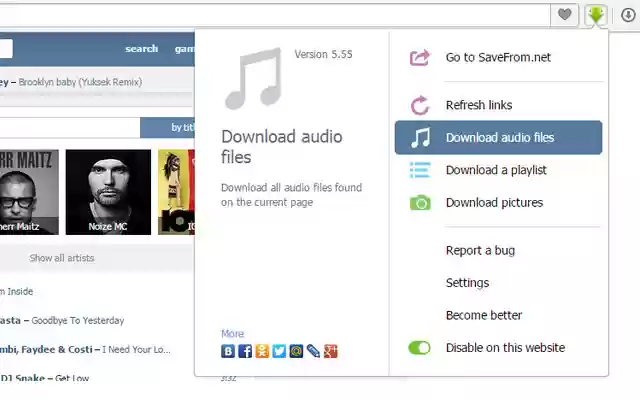The image size is (640, 400).
Task: Click Show all artists link
Action: point(62,258)
